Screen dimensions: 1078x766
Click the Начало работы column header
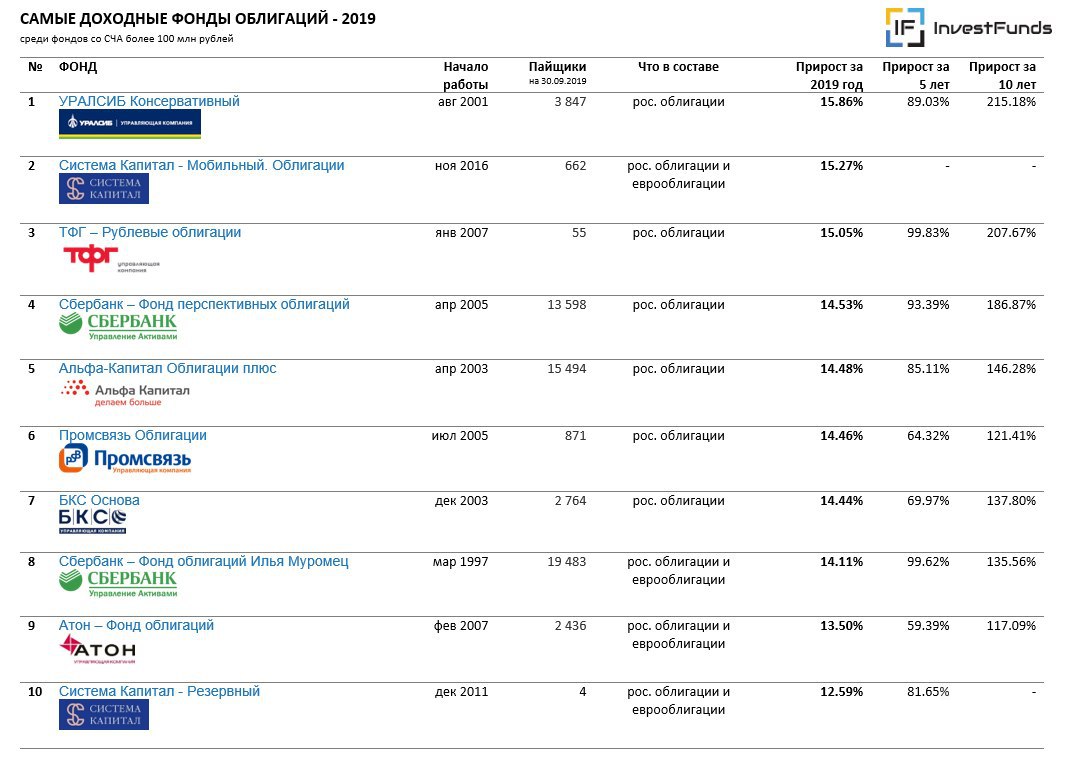[x=465, y=76]
